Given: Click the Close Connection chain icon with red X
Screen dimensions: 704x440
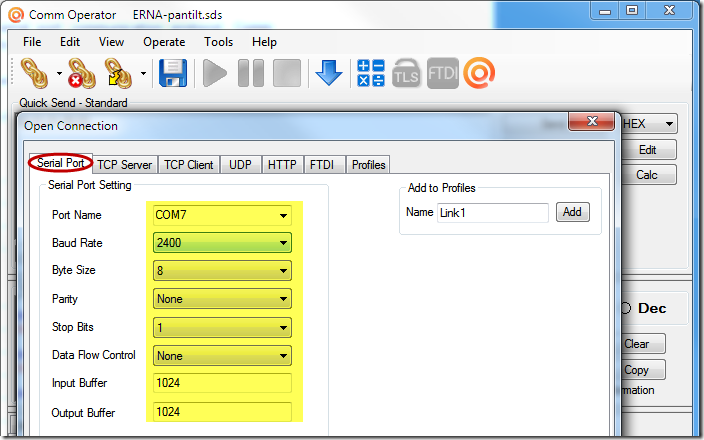Looking at the screenshot, I should point(82,73).
